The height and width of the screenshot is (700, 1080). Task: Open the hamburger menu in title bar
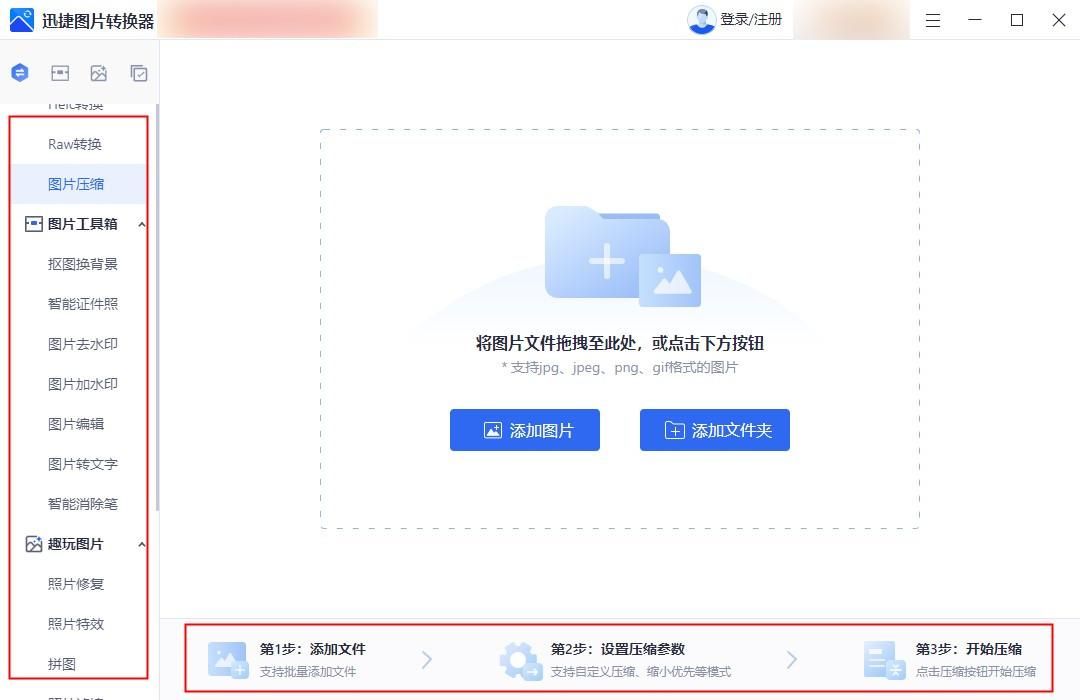pyautogui.click(x=932, y=19)
